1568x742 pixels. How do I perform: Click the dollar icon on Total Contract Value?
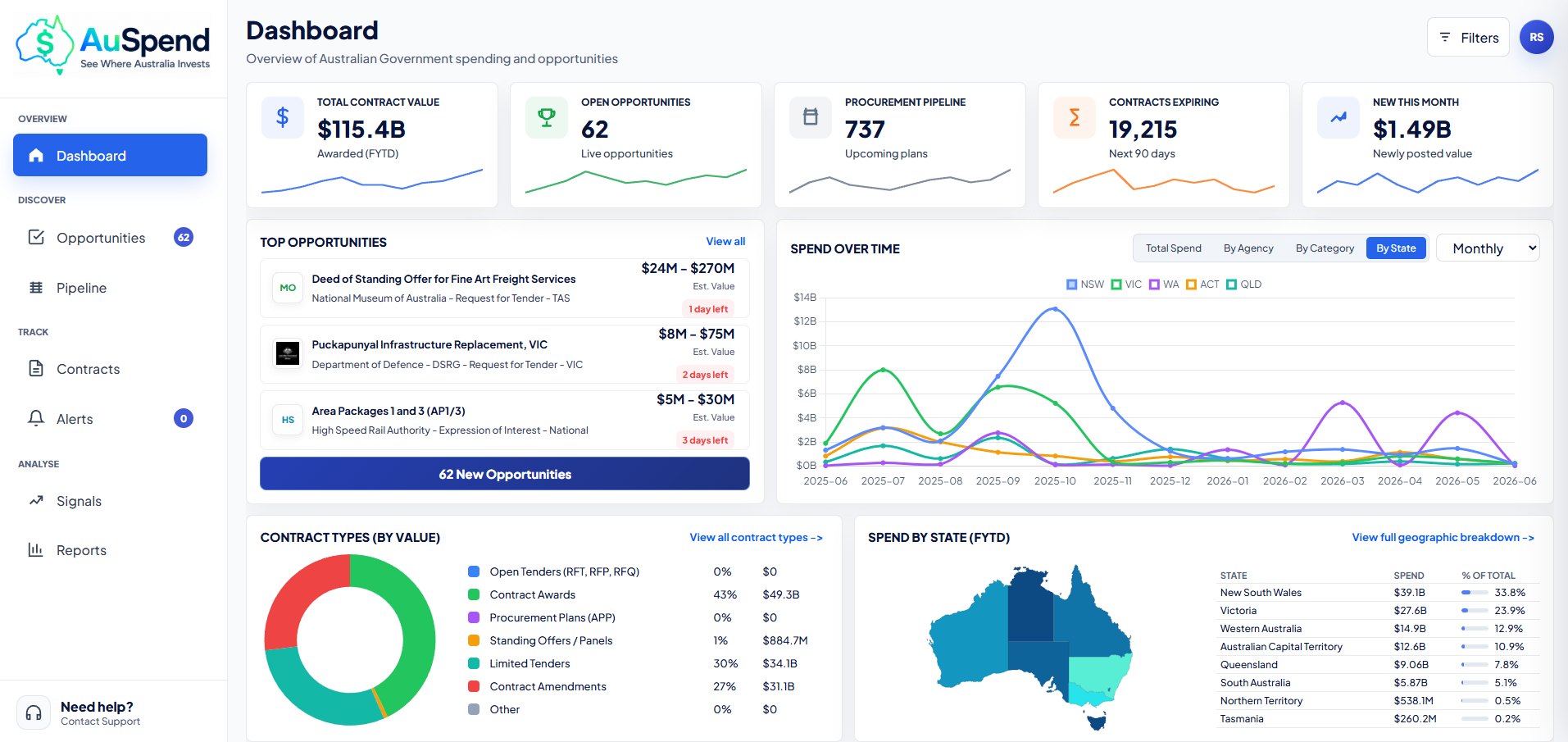tap(283, 117)
